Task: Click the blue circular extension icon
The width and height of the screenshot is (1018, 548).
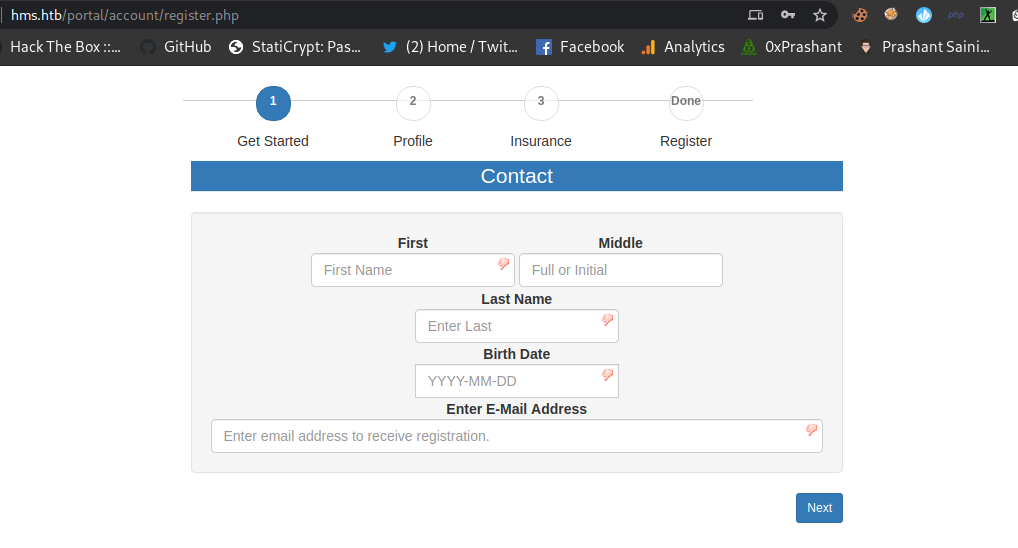Action: pos(924,15)
